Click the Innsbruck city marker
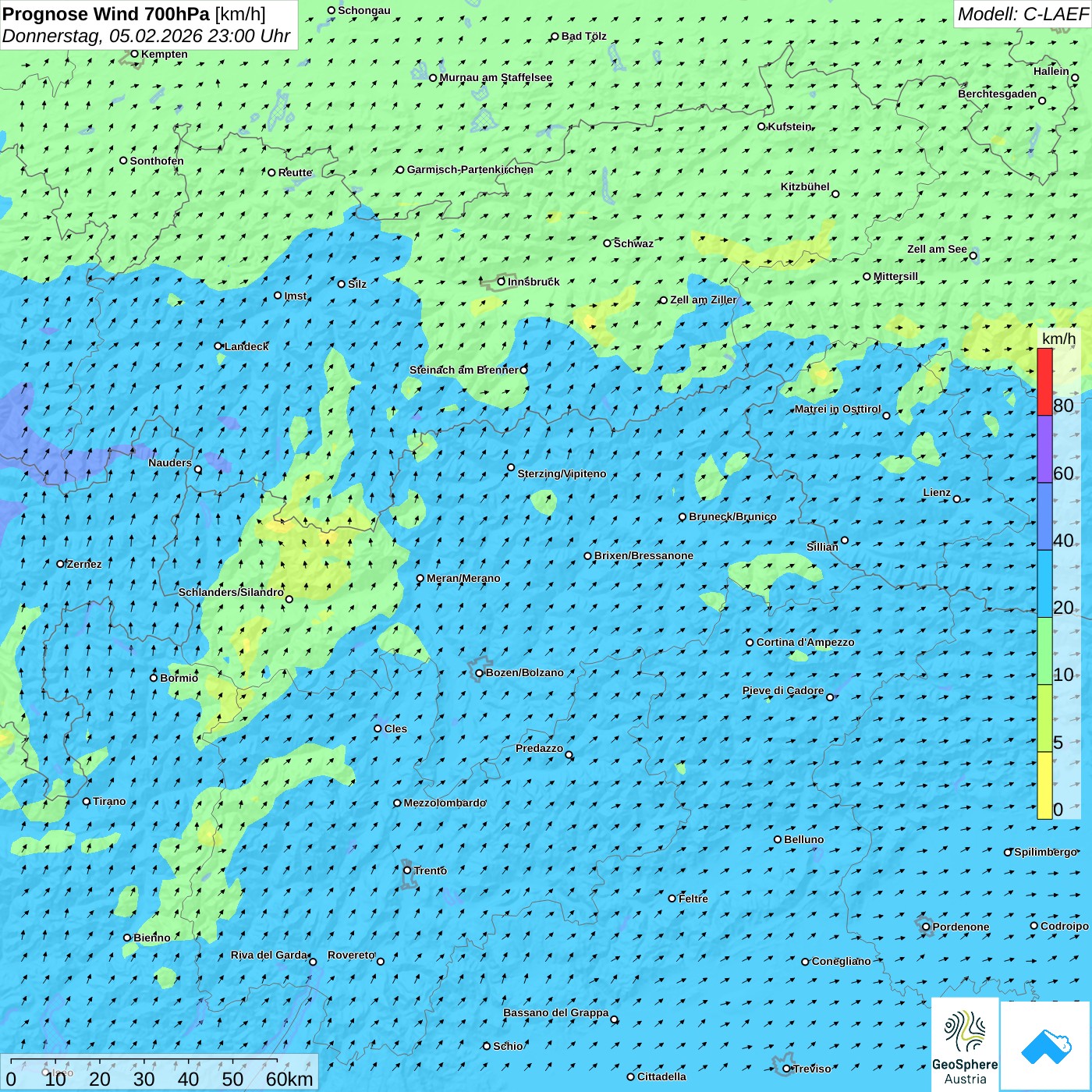The width and height of the screenshot is (1092, 1092). pos(502,282)
